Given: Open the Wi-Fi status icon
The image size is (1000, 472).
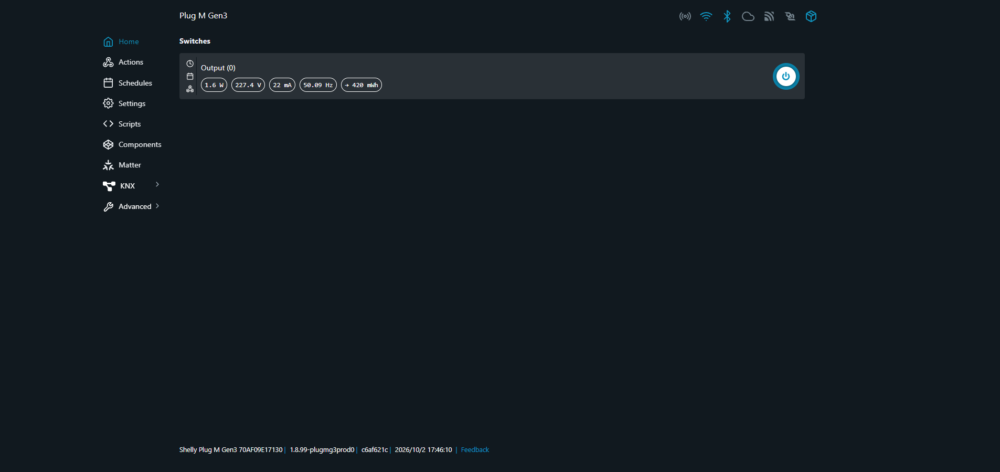Looking at the screenshot, I should [706, 17].
